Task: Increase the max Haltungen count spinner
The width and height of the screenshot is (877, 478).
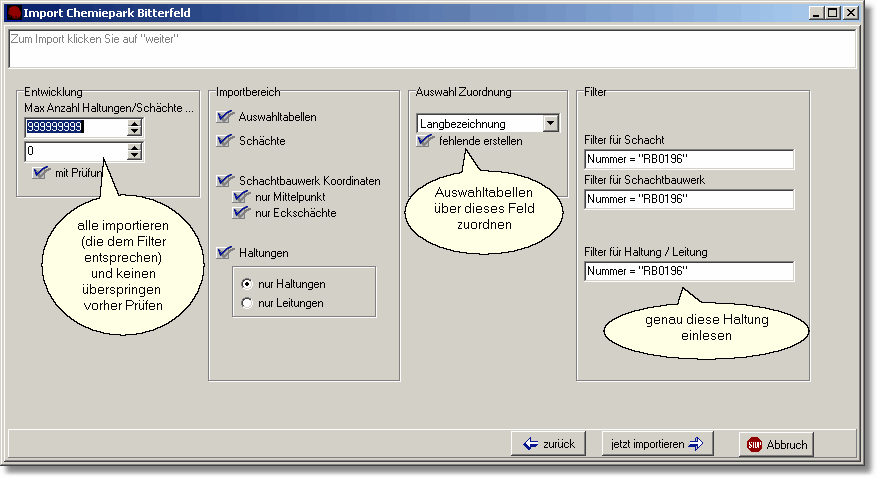Action: click(x=134, y=122)
